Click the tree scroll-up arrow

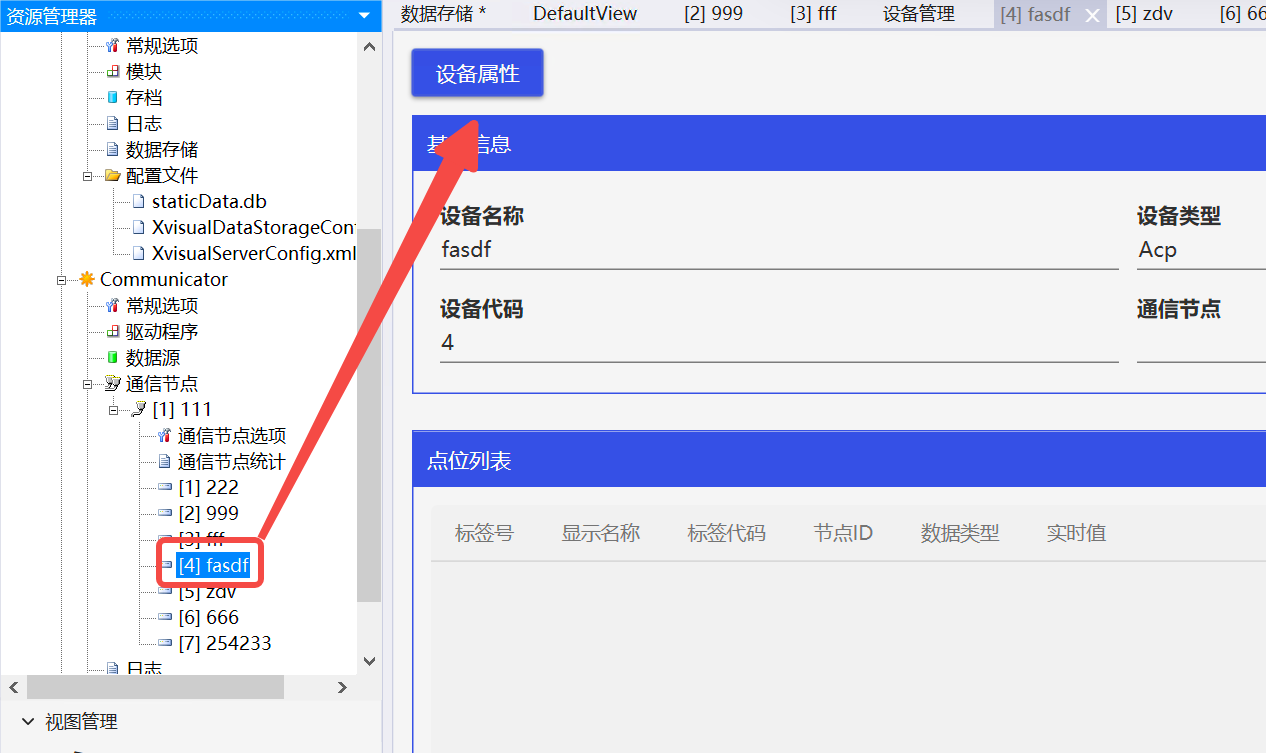point(369,46)
